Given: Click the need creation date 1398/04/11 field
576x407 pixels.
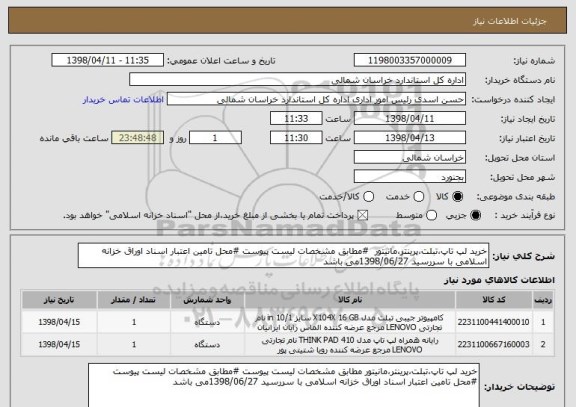Looking at the screenshot, I should click(x=410, y=119).
